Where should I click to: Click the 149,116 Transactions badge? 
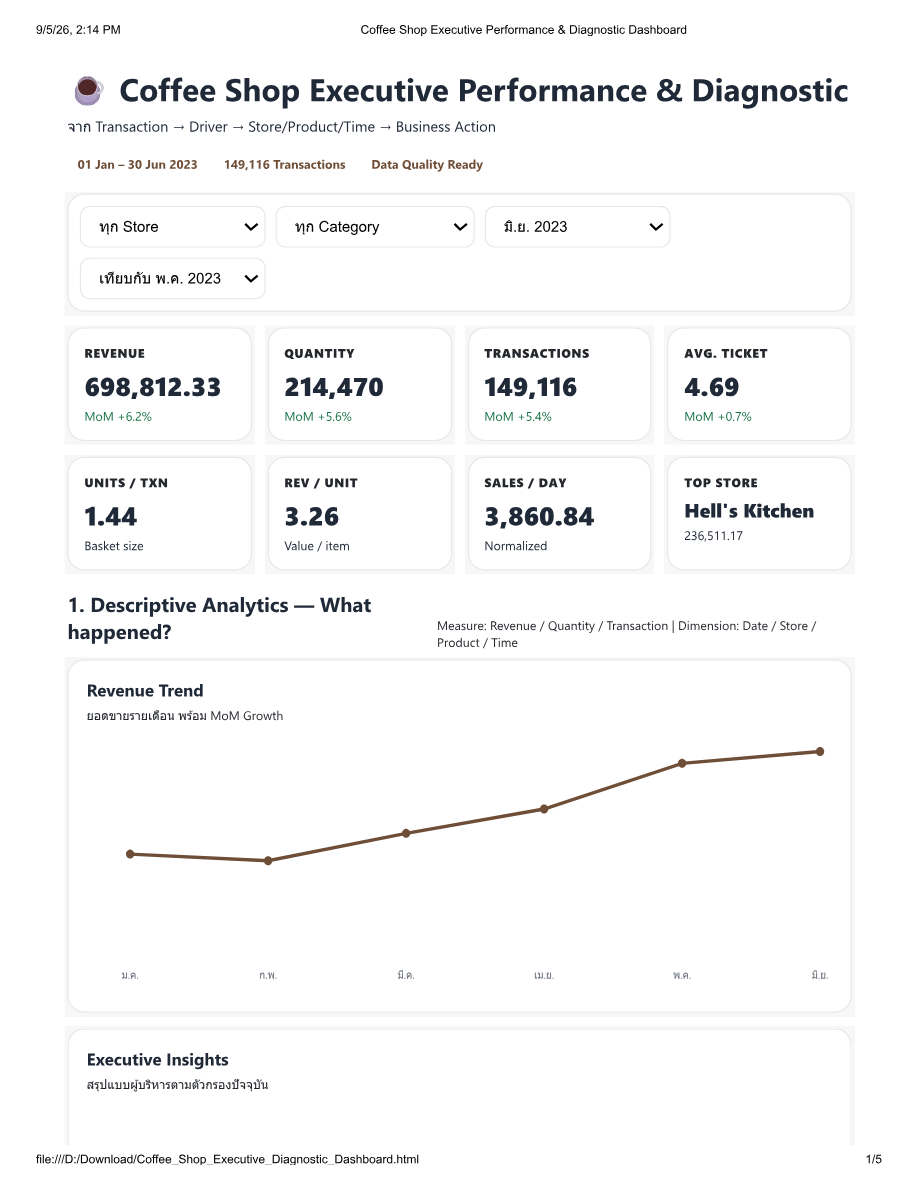[x=285, y=164]
